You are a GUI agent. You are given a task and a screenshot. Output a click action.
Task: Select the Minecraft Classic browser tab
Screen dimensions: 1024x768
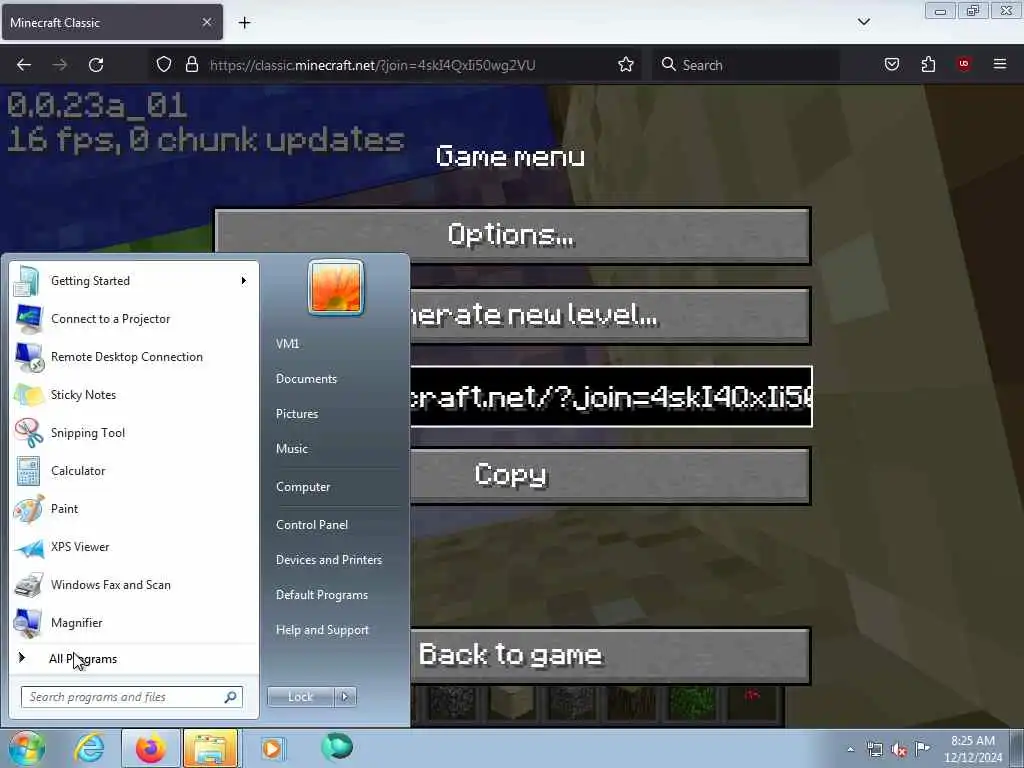point(112,22)
